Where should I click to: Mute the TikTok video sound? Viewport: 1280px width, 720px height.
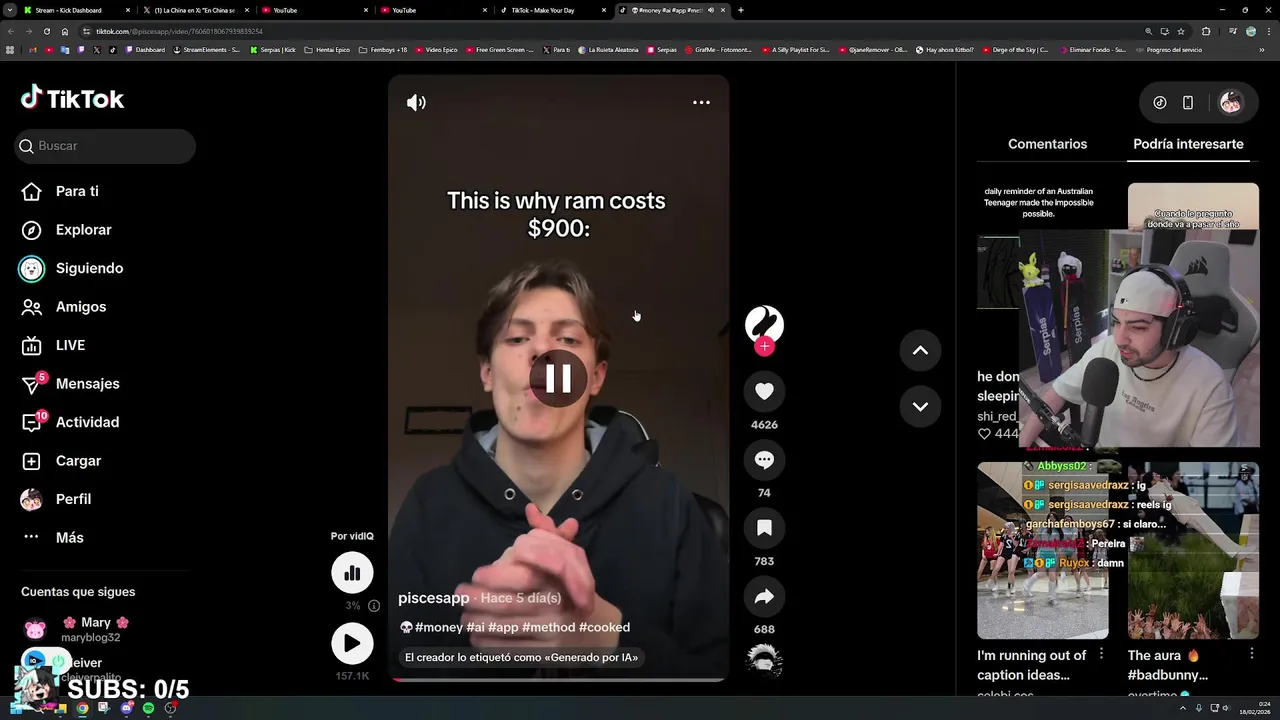pos(416,102)
